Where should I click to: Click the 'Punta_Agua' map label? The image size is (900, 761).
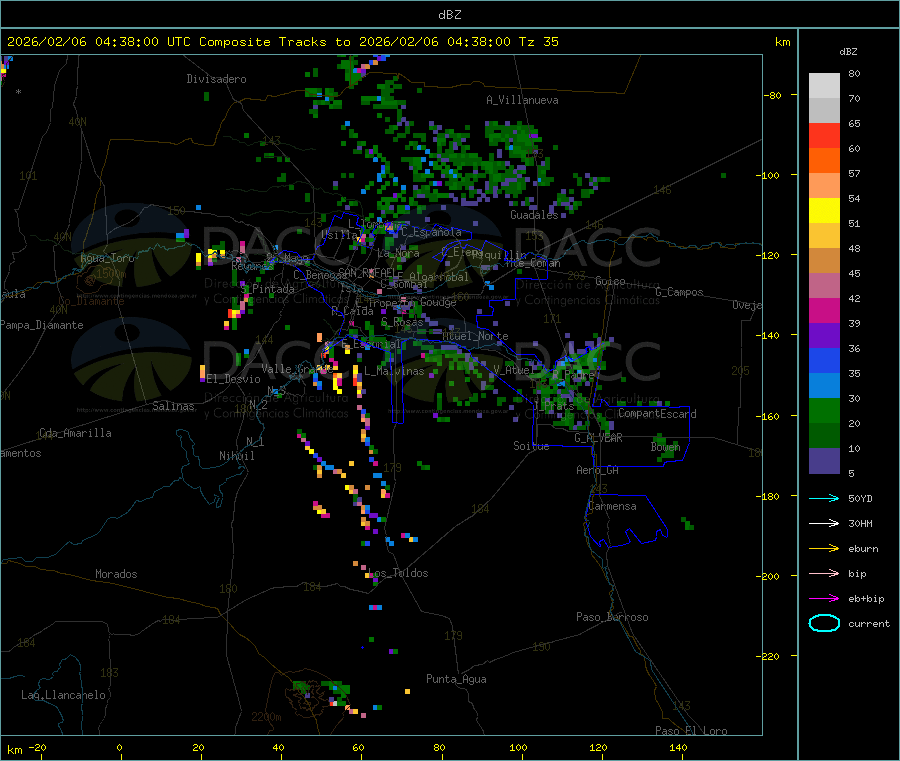tap(456, 679)
